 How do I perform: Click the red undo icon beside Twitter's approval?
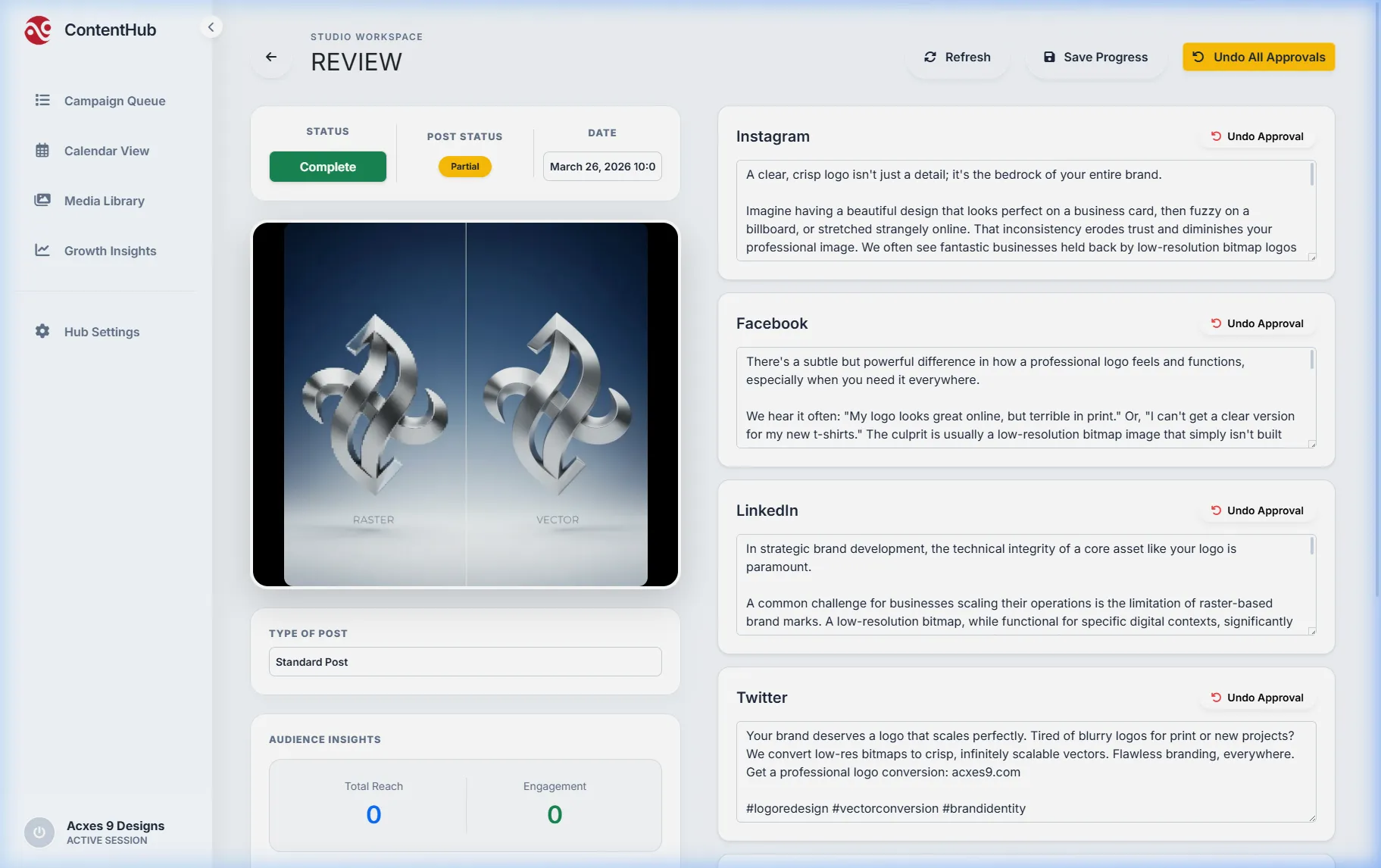point(1216,697)
